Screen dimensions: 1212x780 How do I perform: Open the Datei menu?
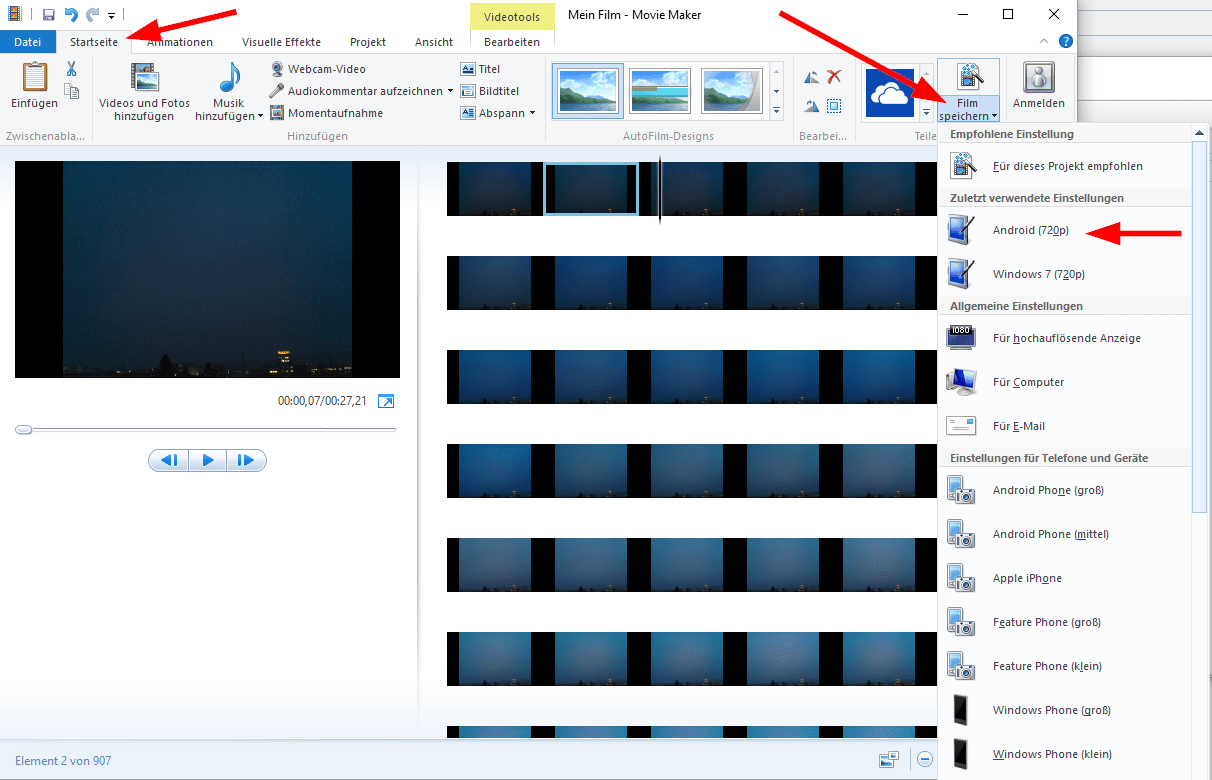click(28, 42)
